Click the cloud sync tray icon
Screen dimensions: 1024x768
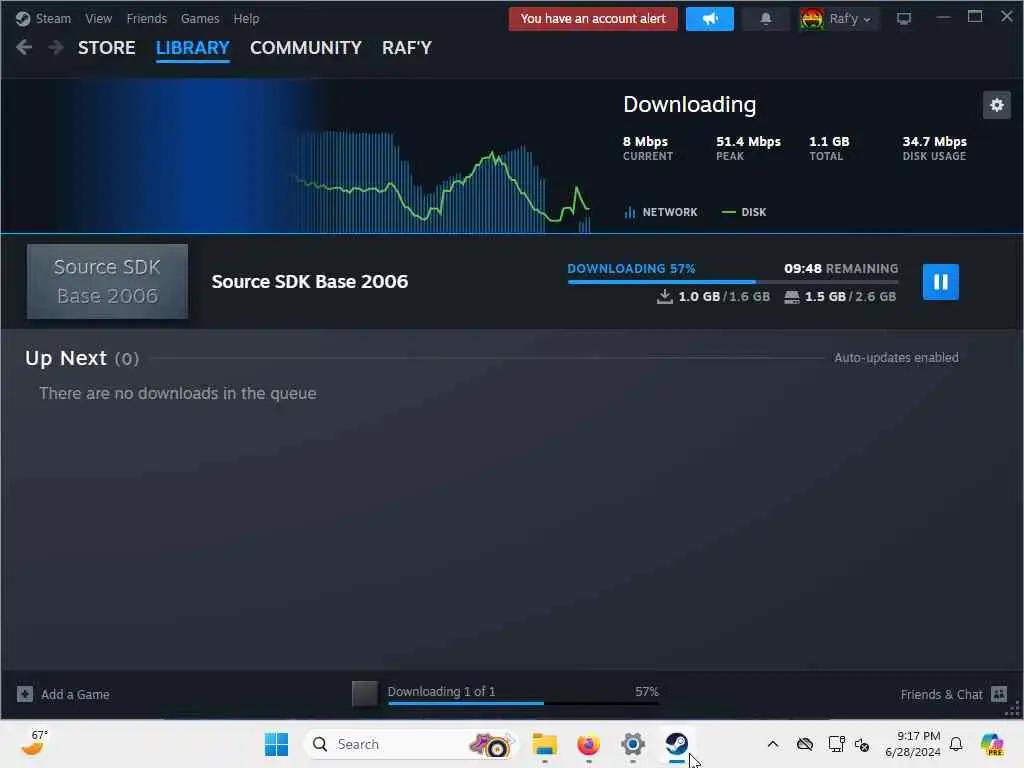(x=805, y=744)
